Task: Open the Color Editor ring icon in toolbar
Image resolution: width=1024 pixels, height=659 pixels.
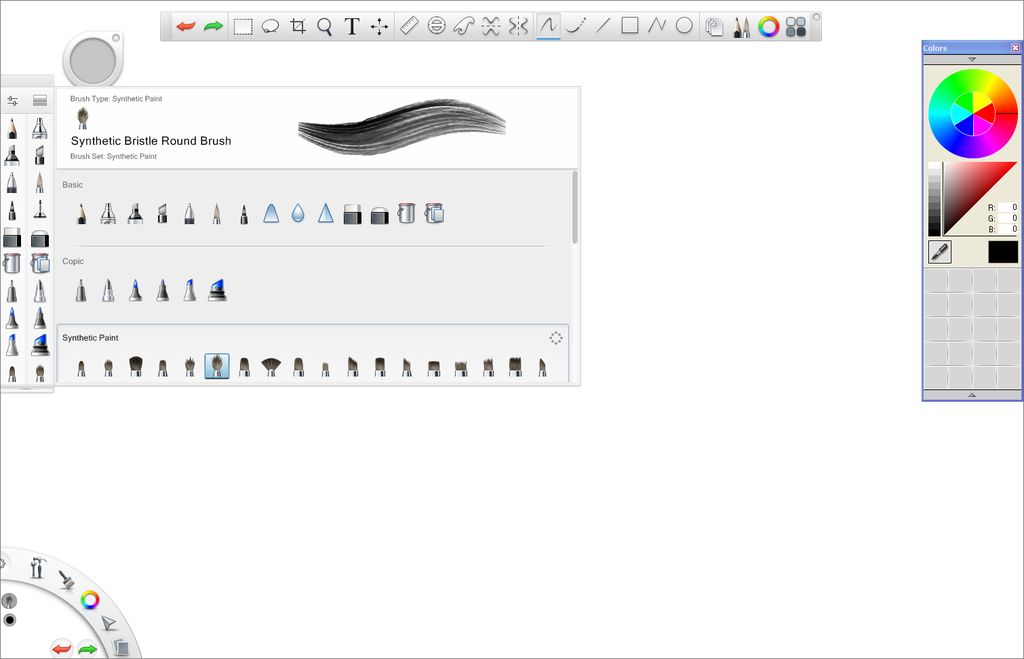Action: coord(769,27)
